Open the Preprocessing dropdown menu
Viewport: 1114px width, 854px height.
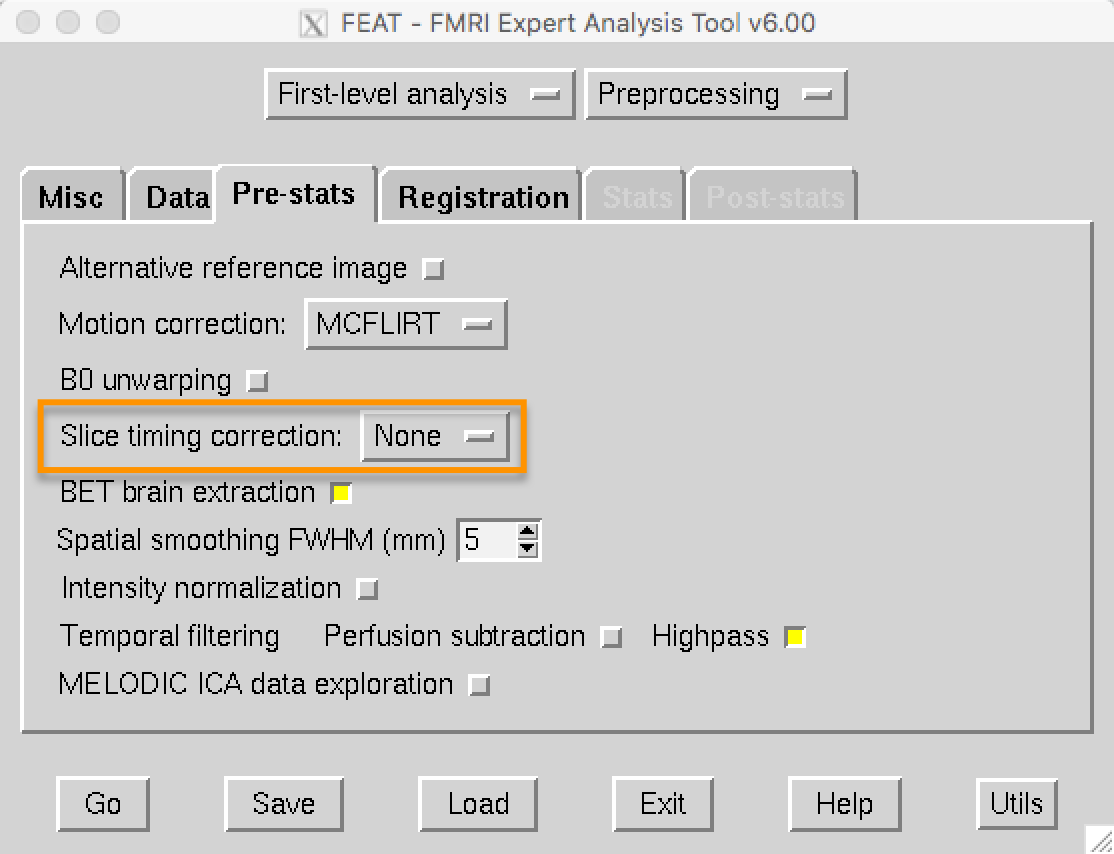[x=715, y=94]
